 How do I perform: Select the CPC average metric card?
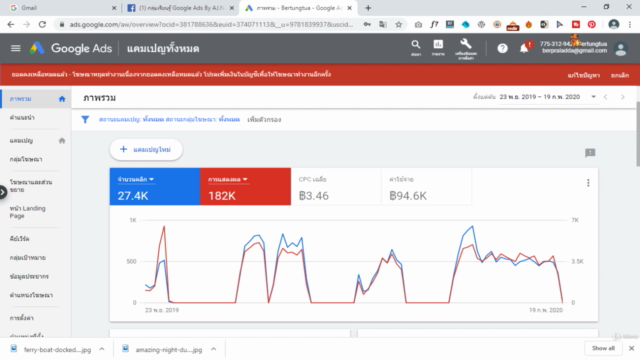(336, 187)
